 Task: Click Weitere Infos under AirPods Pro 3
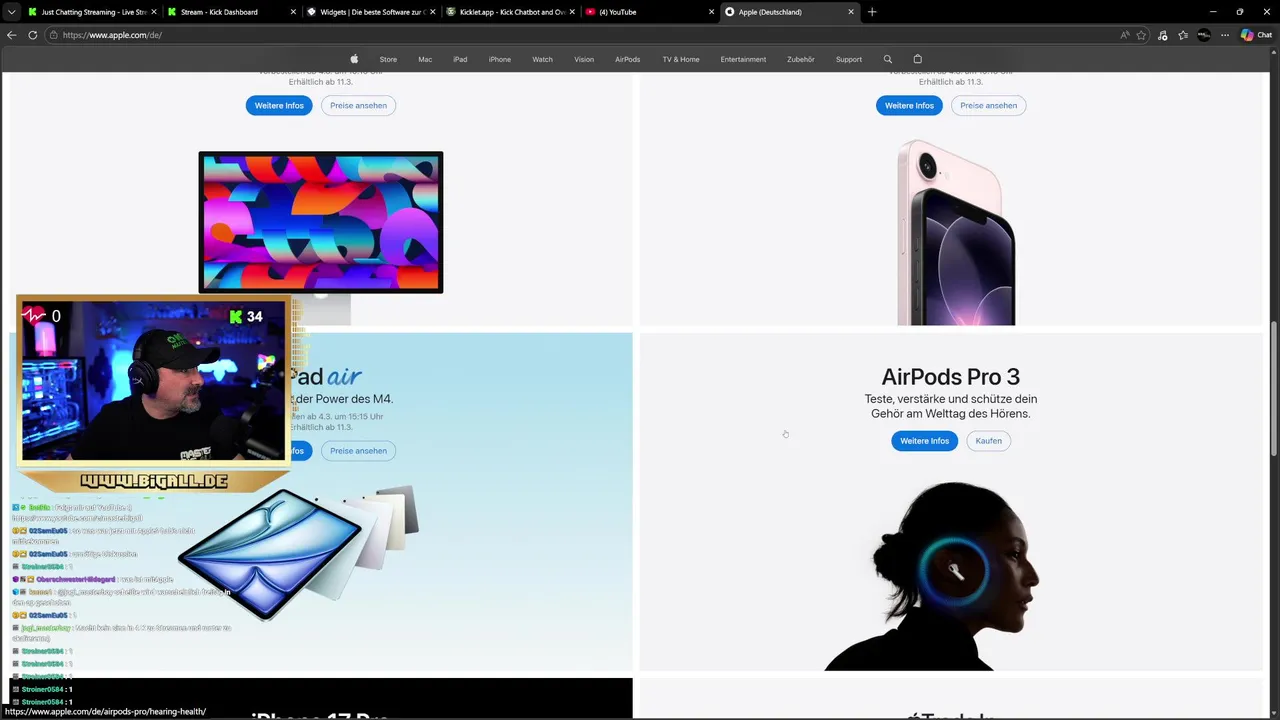tap(924, 440)
